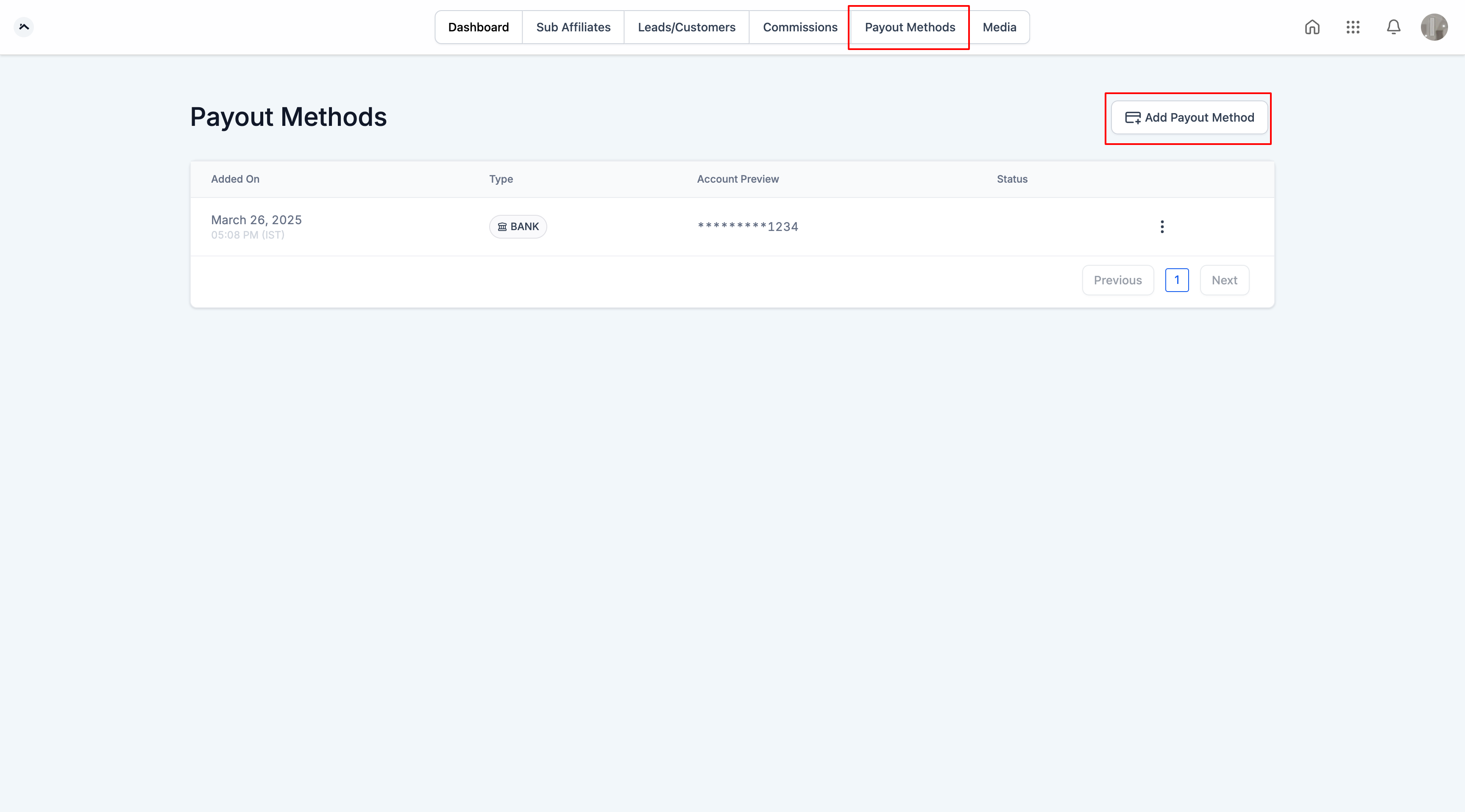
Task: Click the Previous pagination button
Action: [x=1117, y=280]
